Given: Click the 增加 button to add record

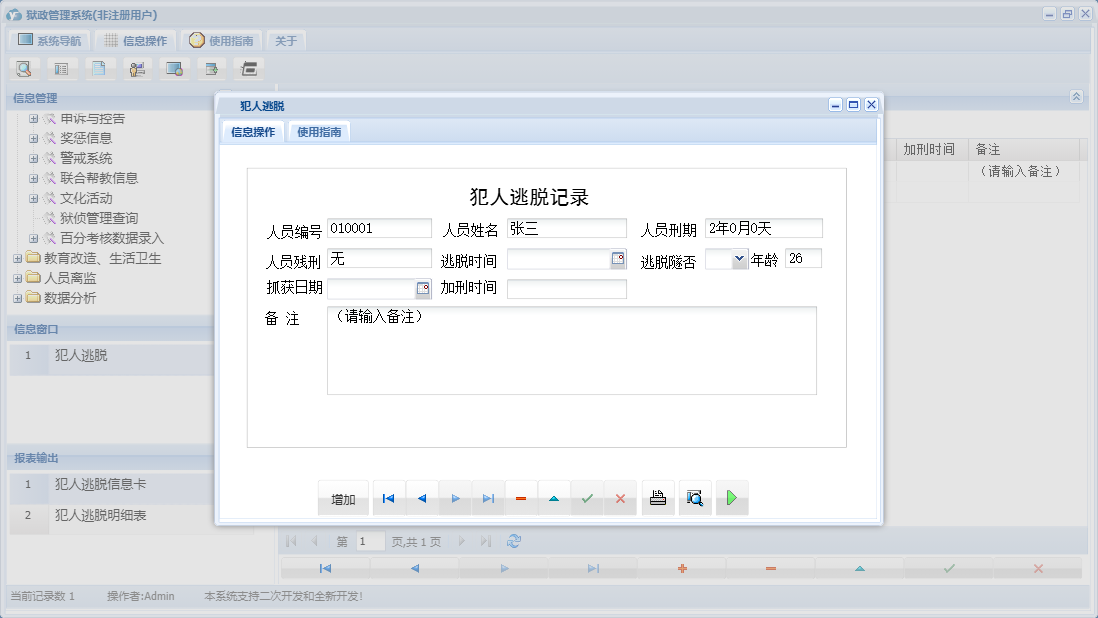Looking at the screenshot, I should point(343,497).
